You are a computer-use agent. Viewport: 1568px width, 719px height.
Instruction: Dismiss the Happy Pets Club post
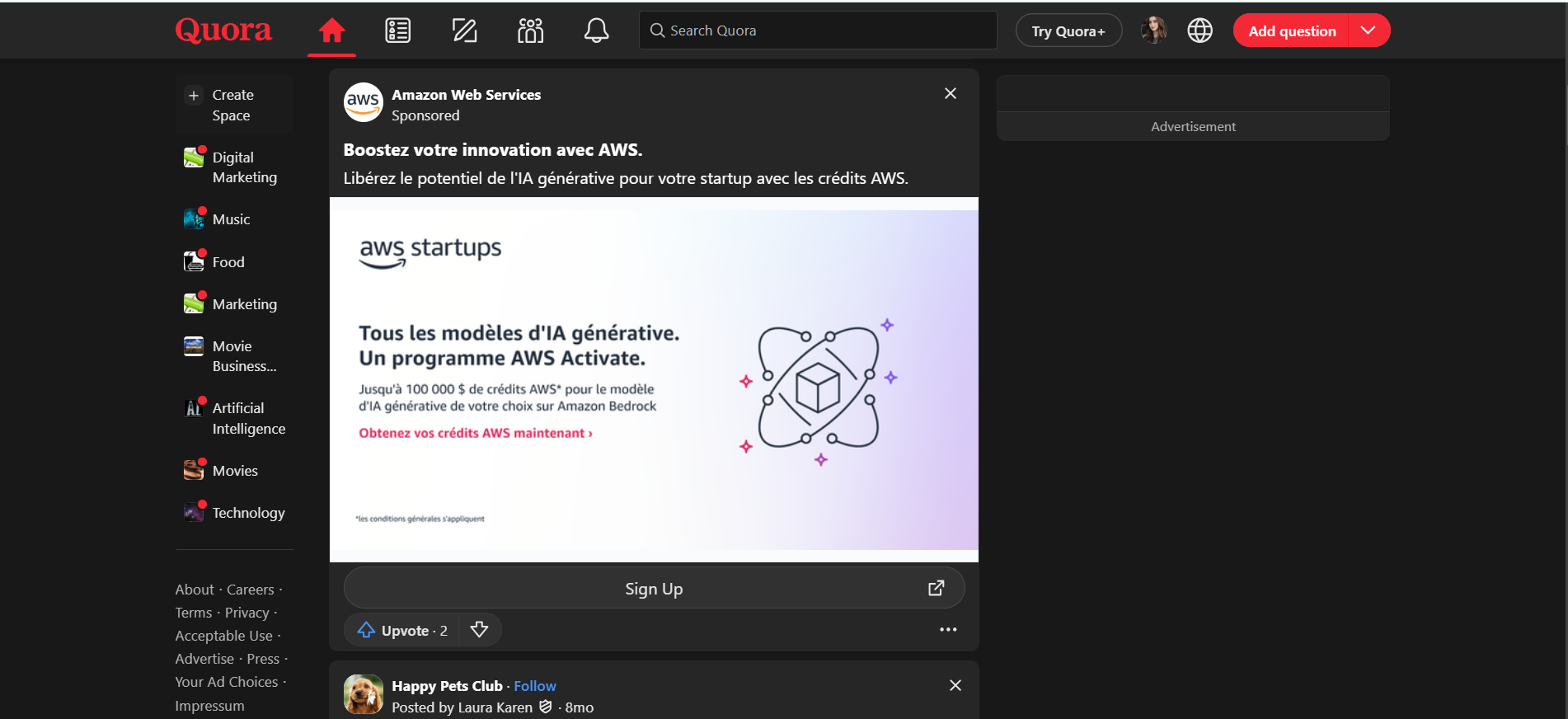(x=955, y=685)
